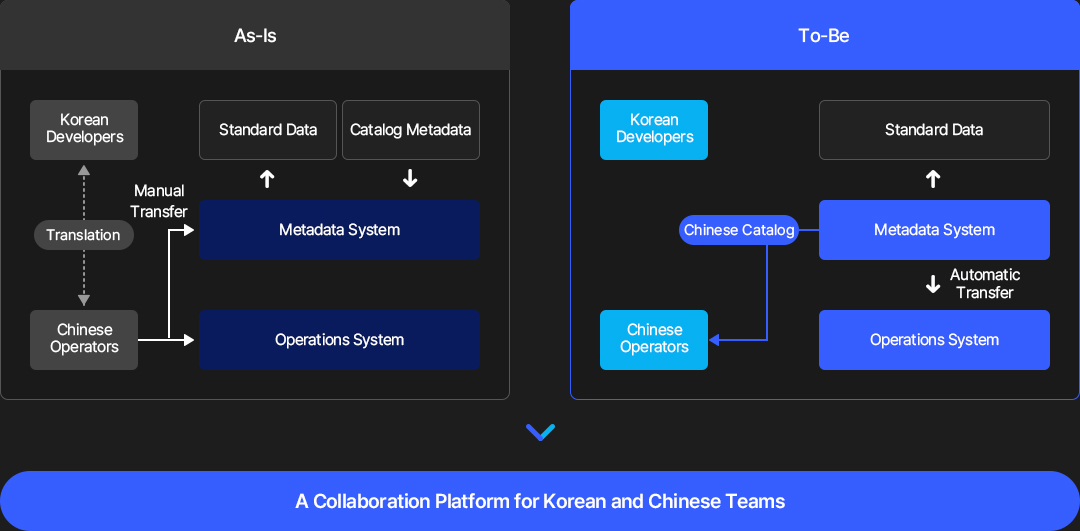1080x531 pixels.
Task: Select dark Operations System block in As-Is
Action: point(340,340)
